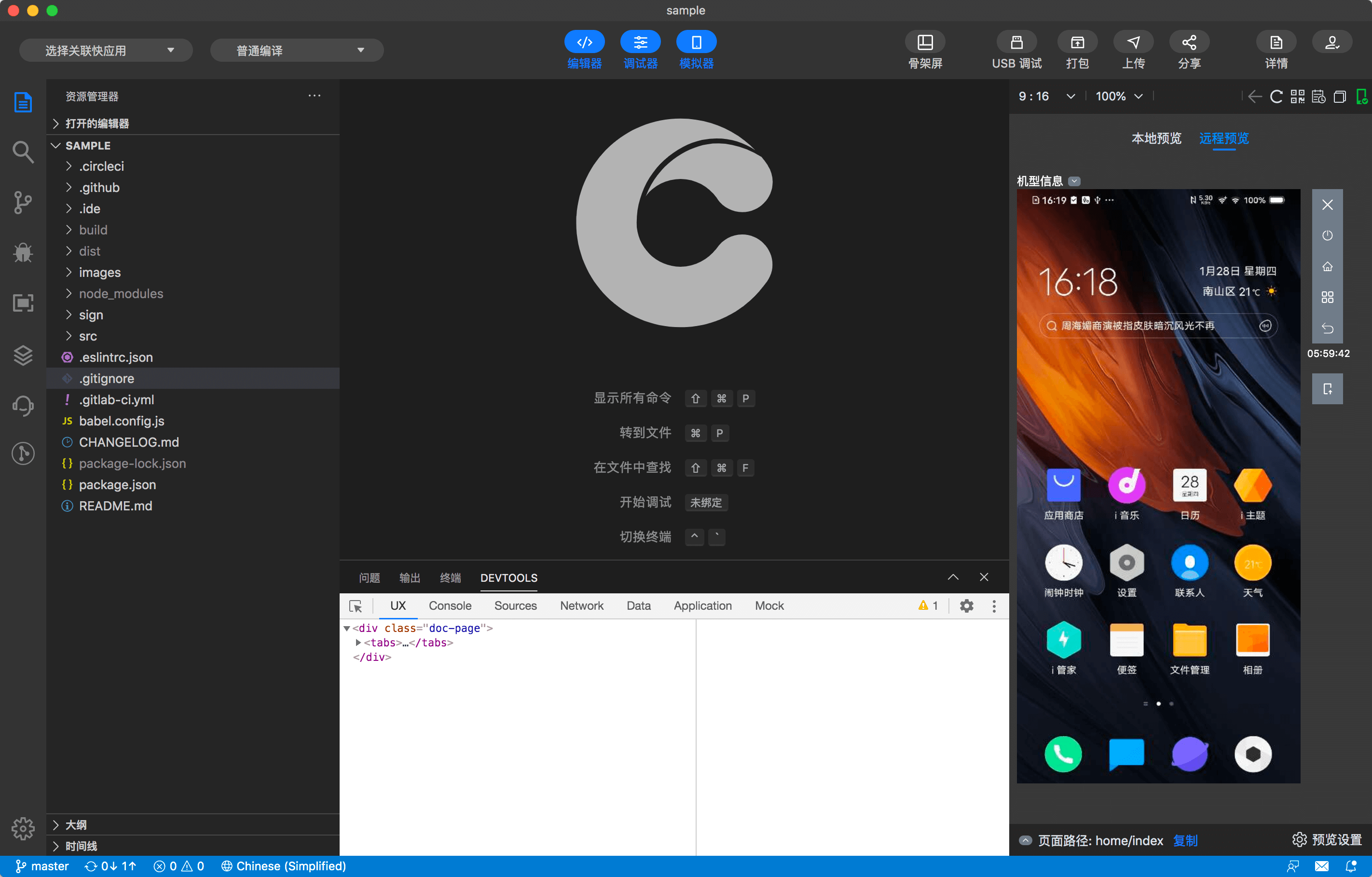This screenshot has height=877, width=1372.
Task: Open package.json in the file tree
Action: point(117,484)
